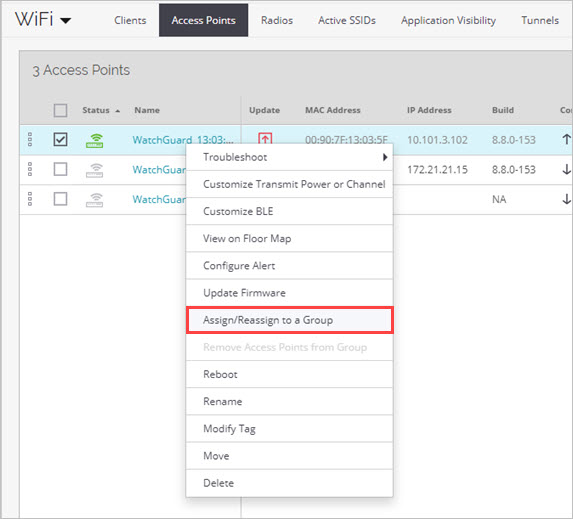Click build 8.8.0-153 in 10.101.3.102 row
573x519 pixels.
pos(514,140)
